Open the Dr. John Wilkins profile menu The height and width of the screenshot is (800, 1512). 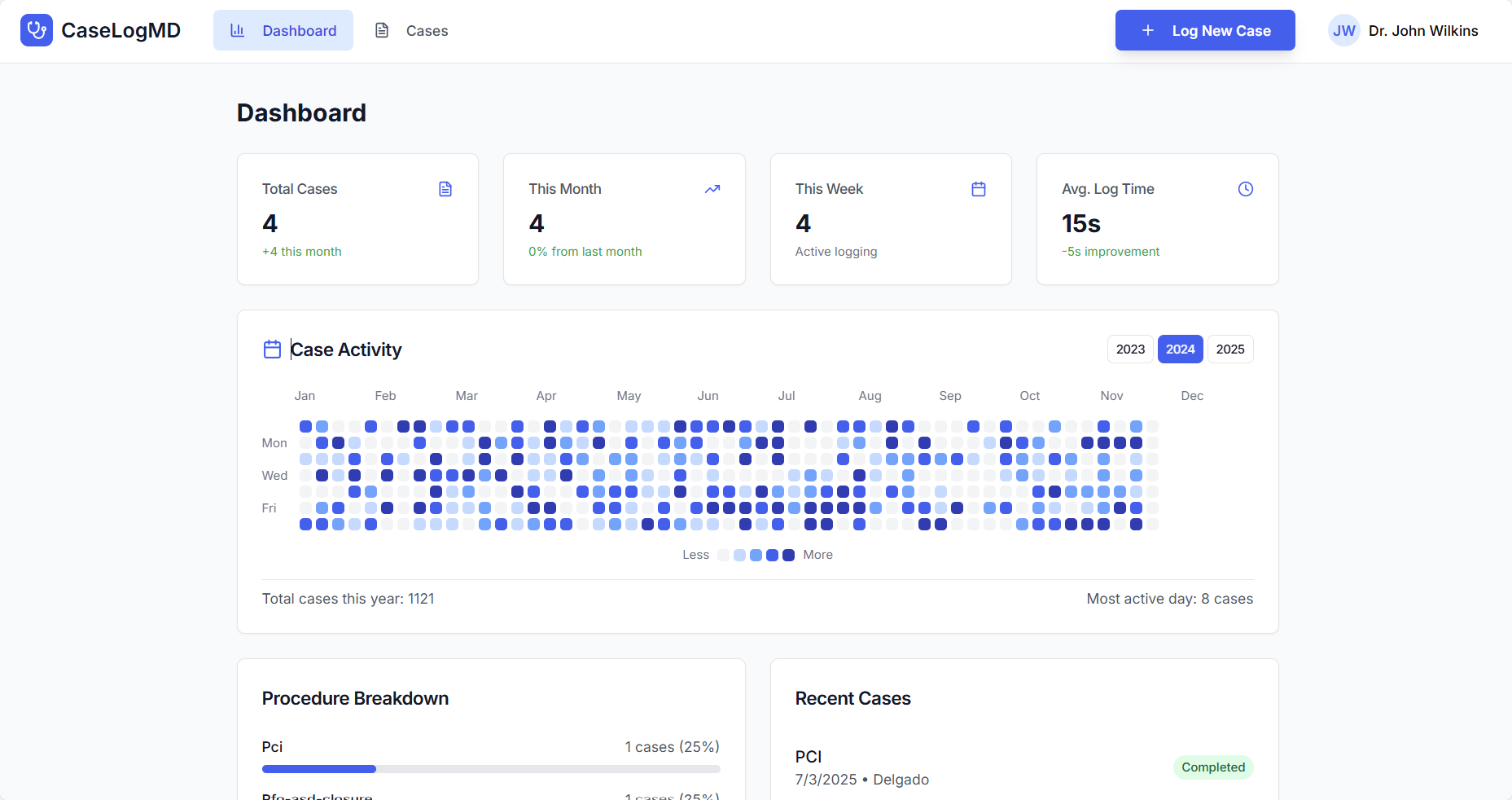pyautogui.click(x=1422, y=31)
